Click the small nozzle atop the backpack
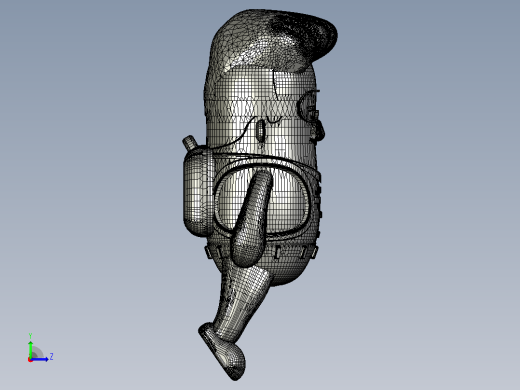This screenshot has height=390, width=520. tap(190, 143)
